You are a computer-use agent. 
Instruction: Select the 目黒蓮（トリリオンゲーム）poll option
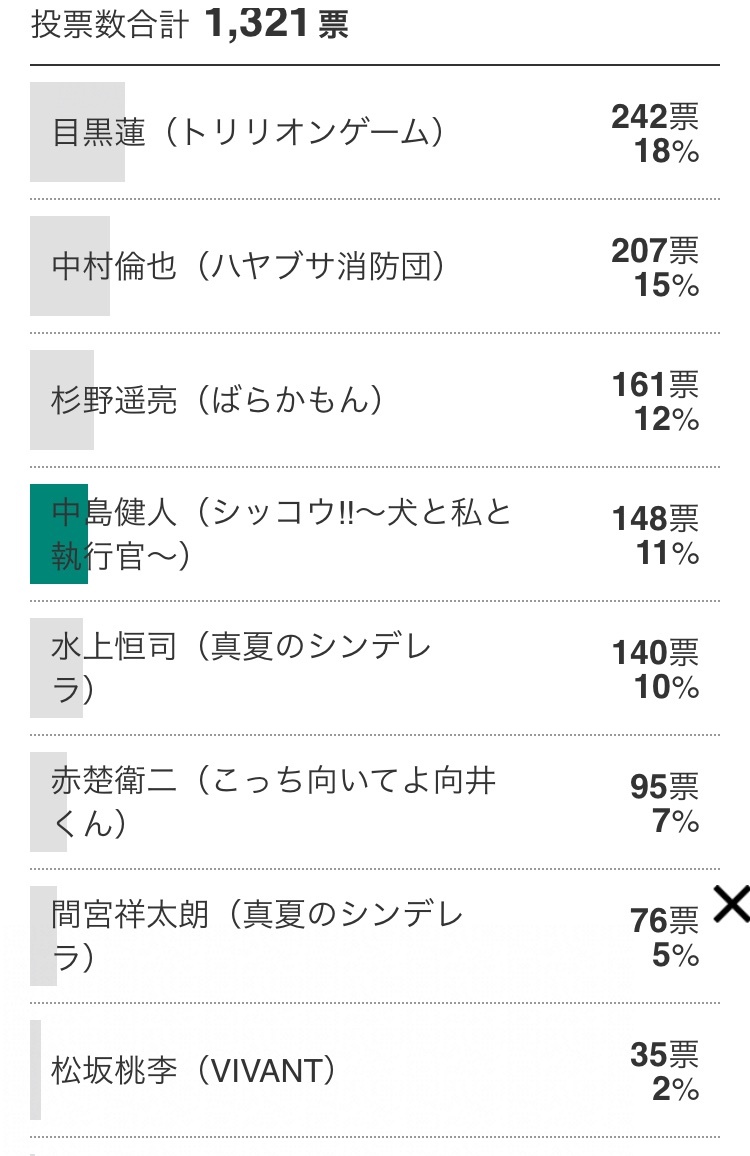click(247, 133)
